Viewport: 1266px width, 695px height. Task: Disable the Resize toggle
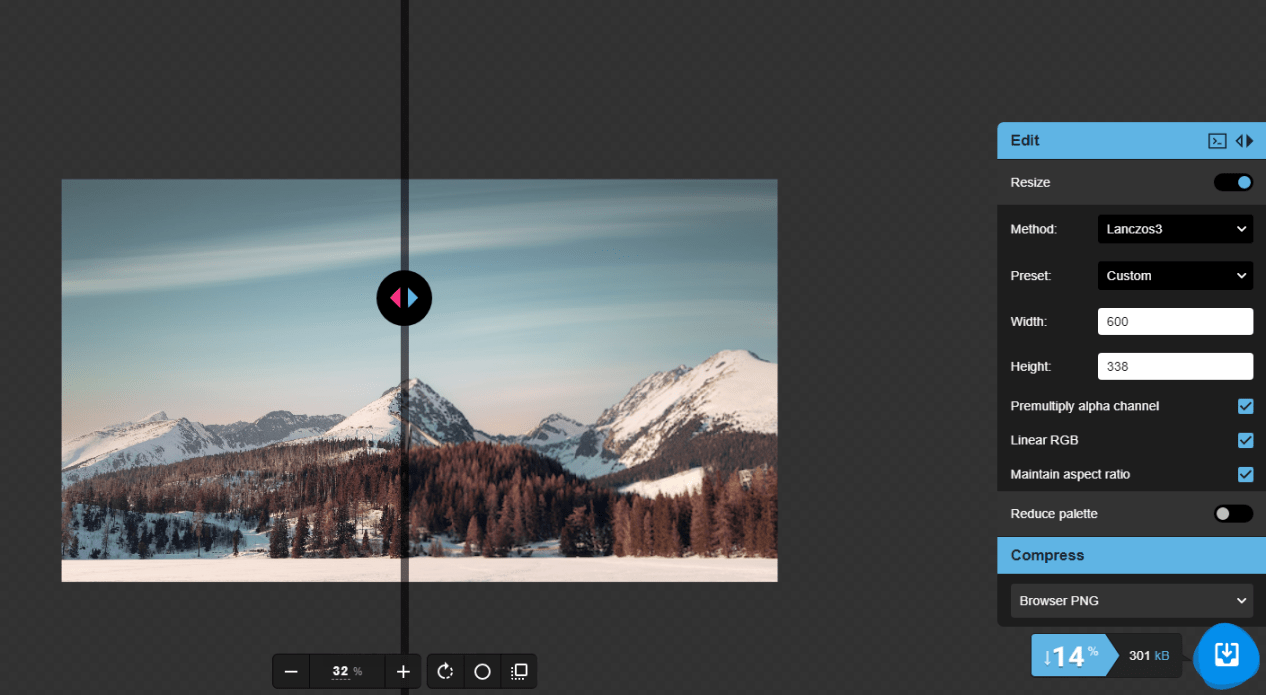click(x=1233, y=182)
